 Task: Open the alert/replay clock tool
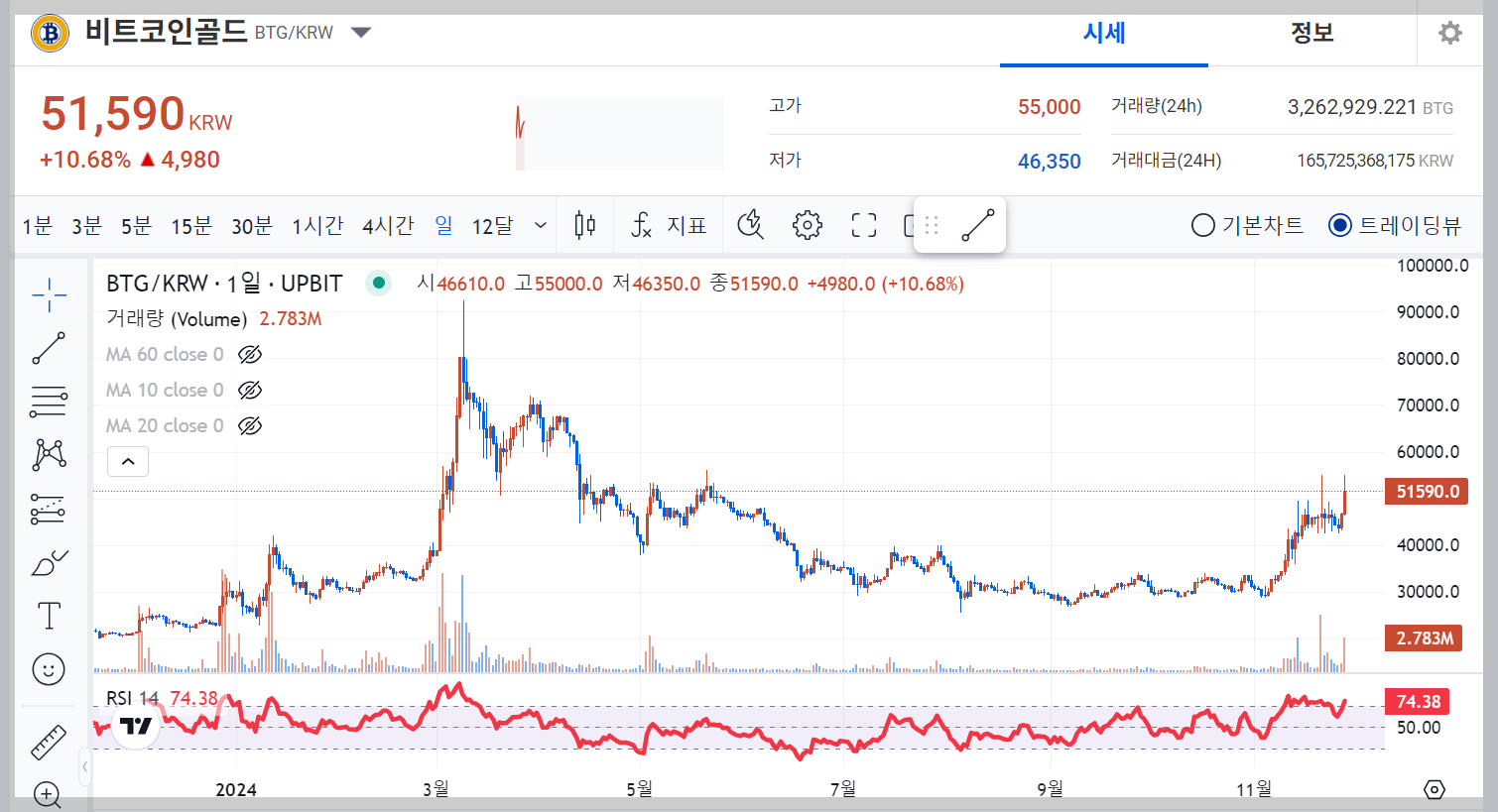(751, 226)
